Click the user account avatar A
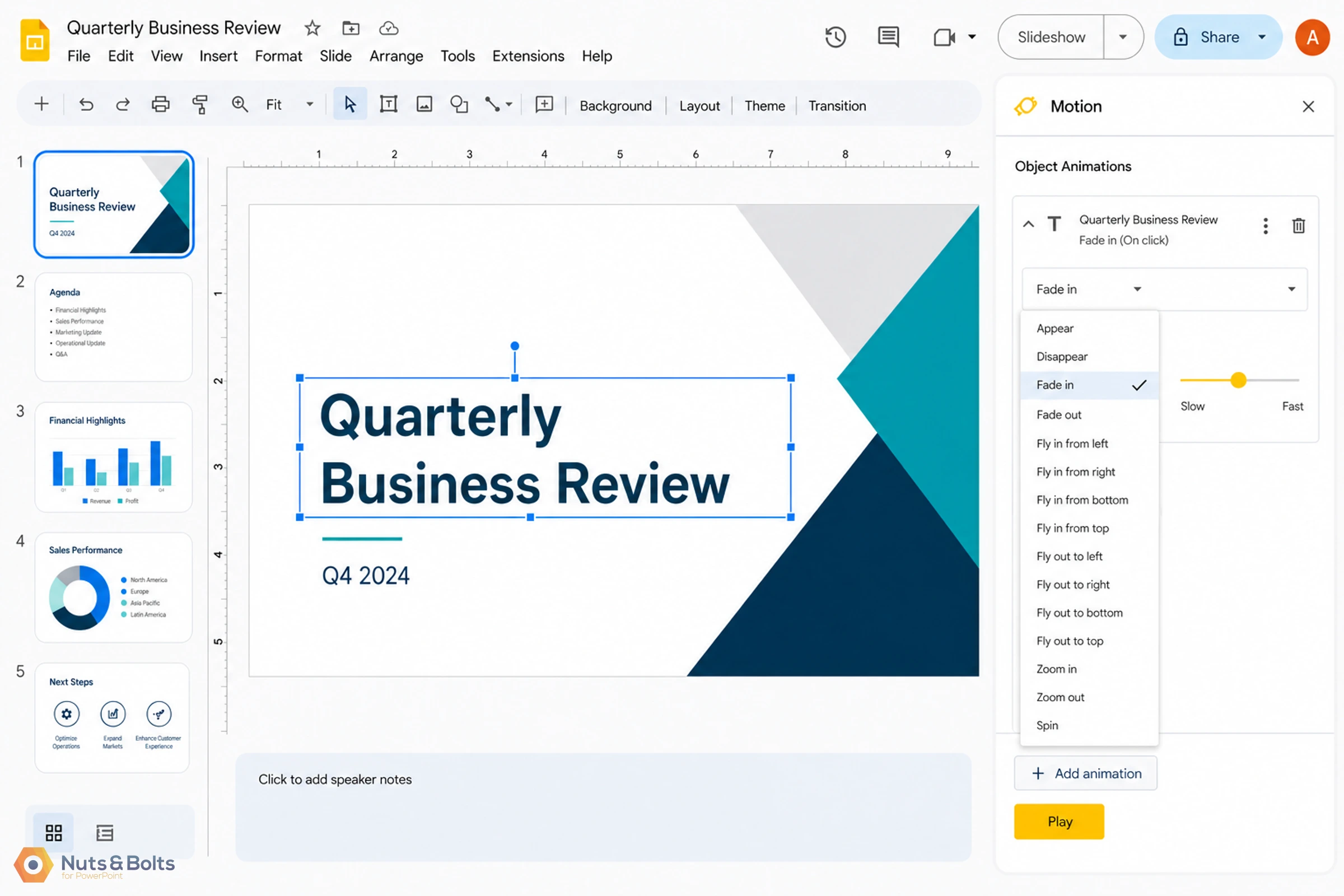 tap(1312, 38)
